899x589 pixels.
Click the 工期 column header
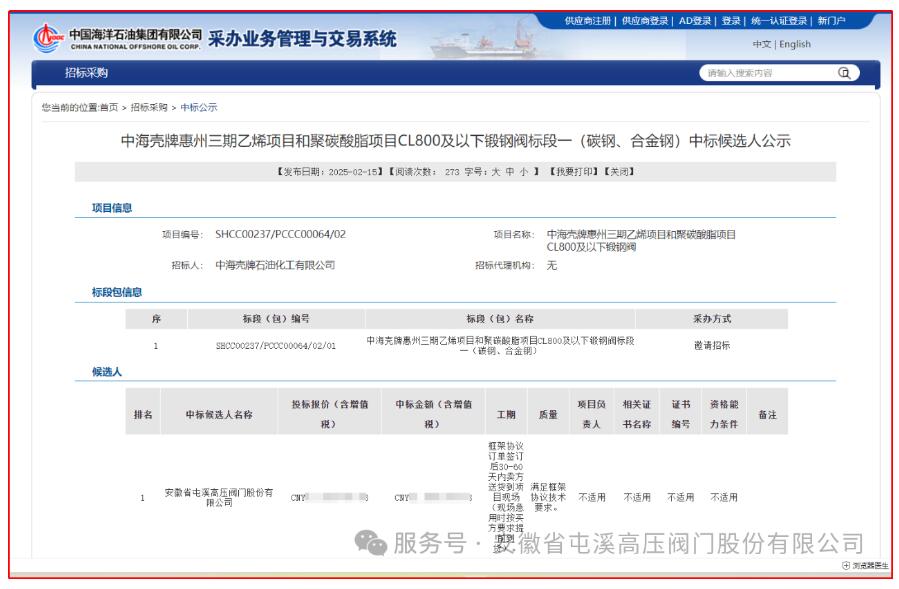pos(506,414)
